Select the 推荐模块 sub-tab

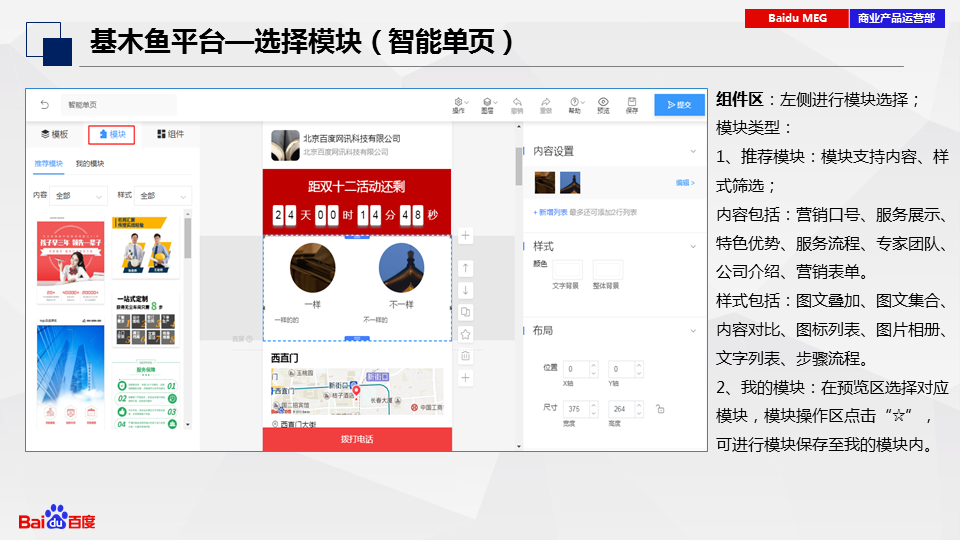[x=48, y=163]
